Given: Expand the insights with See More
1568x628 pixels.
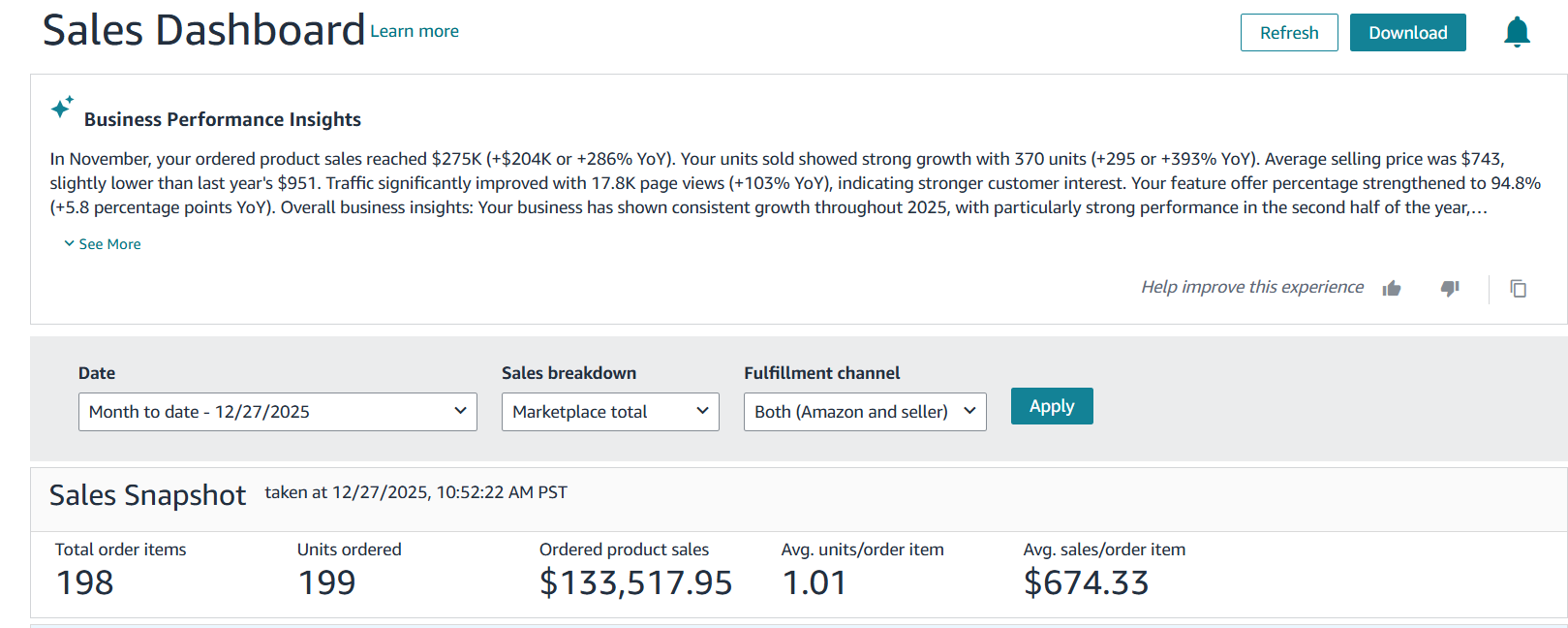Looking at the screenshot, I should pos(103,244).
